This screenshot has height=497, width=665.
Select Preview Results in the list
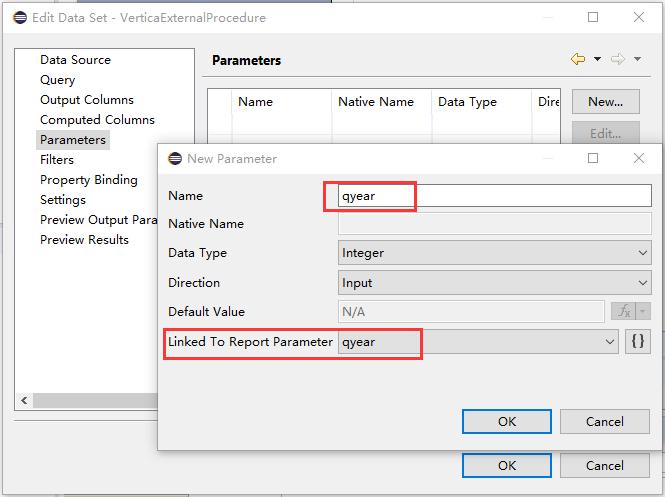point(84,240)
